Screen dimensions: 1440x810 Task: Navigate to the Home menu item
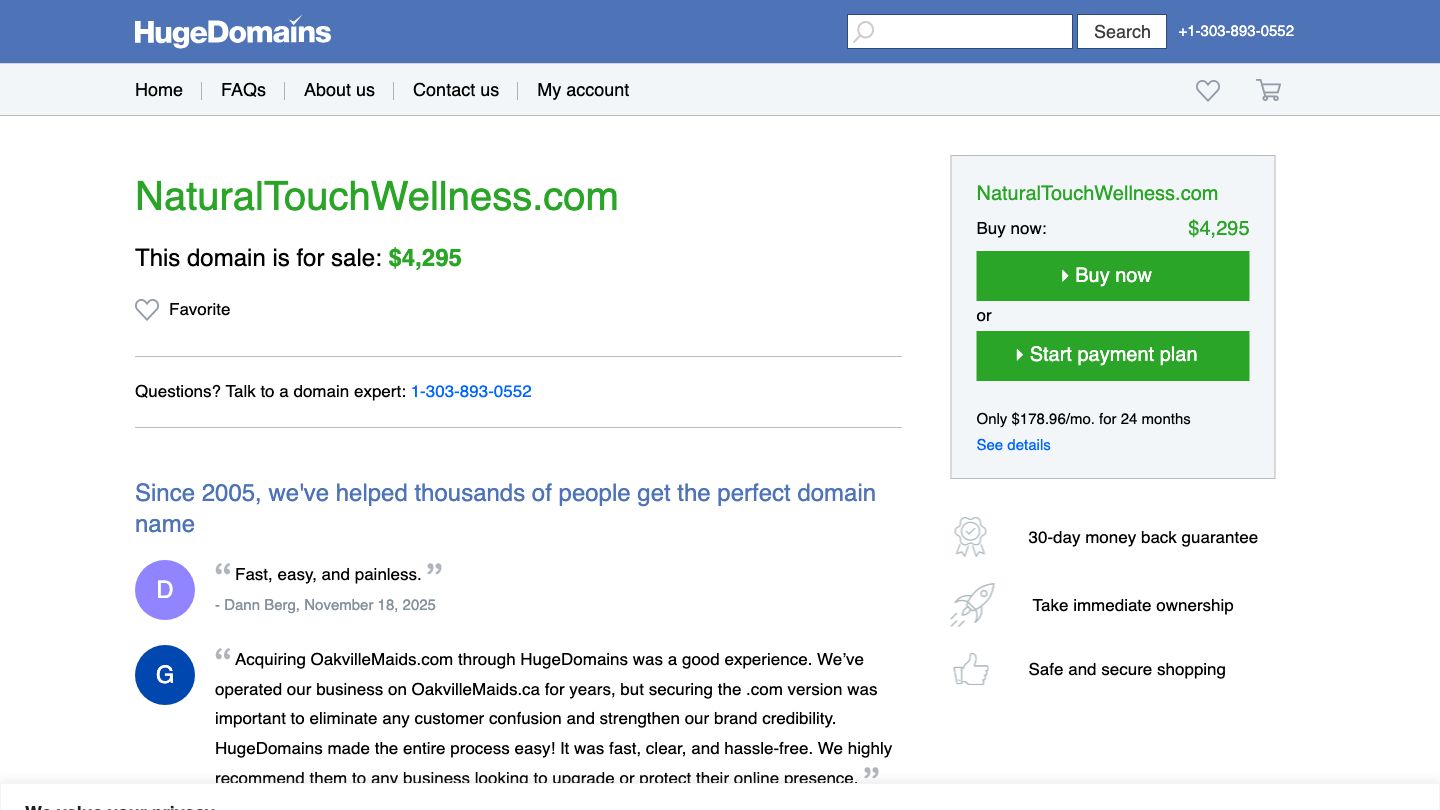coord(158,90)
